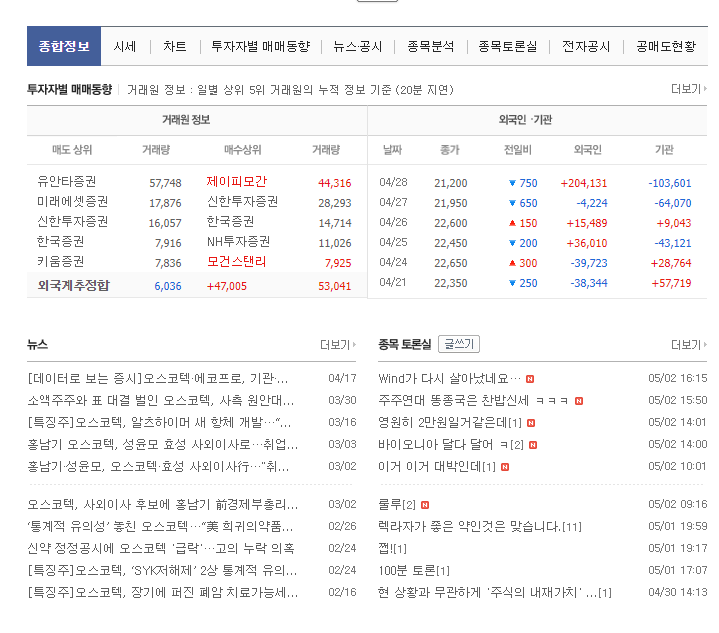Click institution value +57,719 for 04/21
This screenshot has height=633, width=719.
671,283
